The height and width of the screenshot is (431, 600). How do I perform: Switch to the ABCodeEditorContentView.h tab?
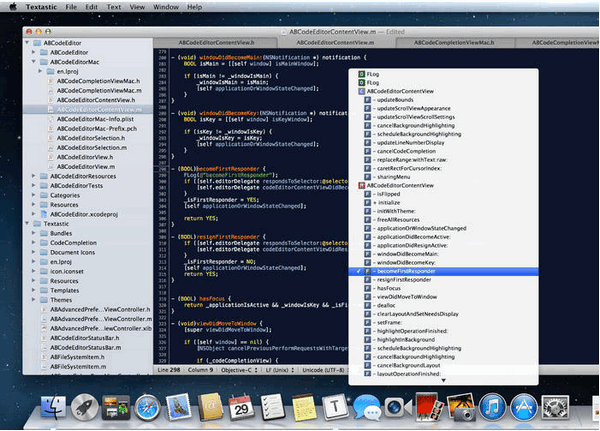pyautogui.click(x=218, y=43)
